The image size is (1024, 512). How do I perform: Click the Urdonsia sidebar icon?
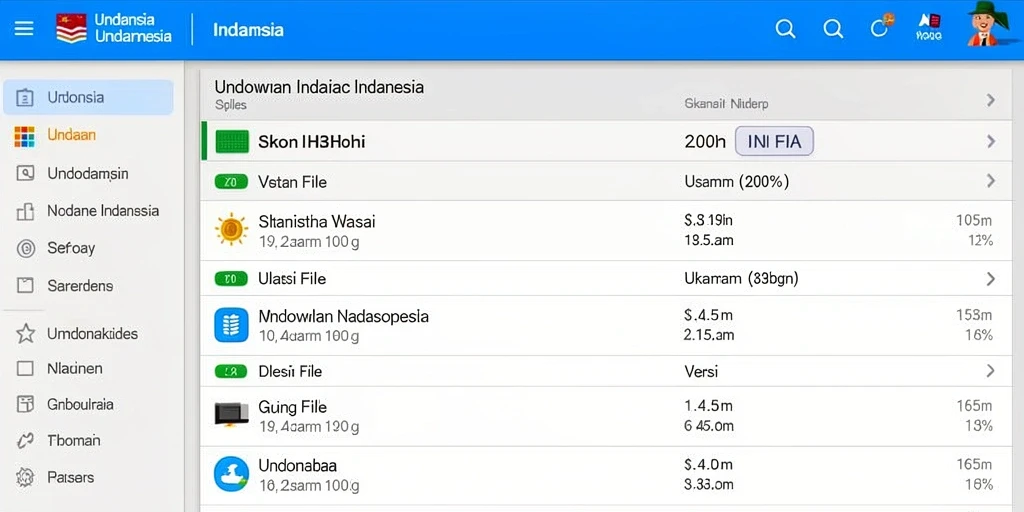click(x=24, y=98)
